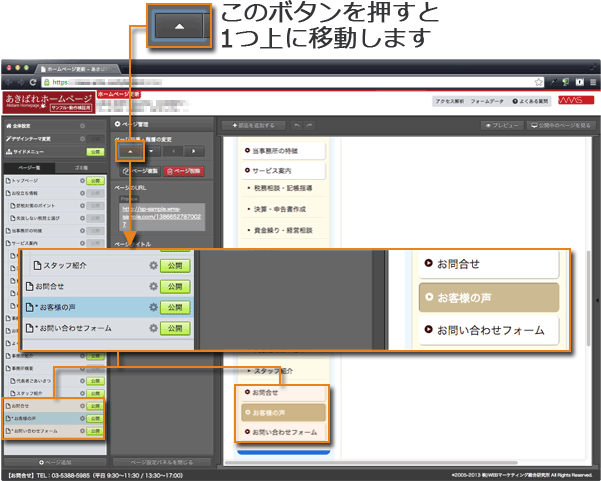Open 税務相談・記帳指導 submenu item in preview
601x481 pixels.
284,187
